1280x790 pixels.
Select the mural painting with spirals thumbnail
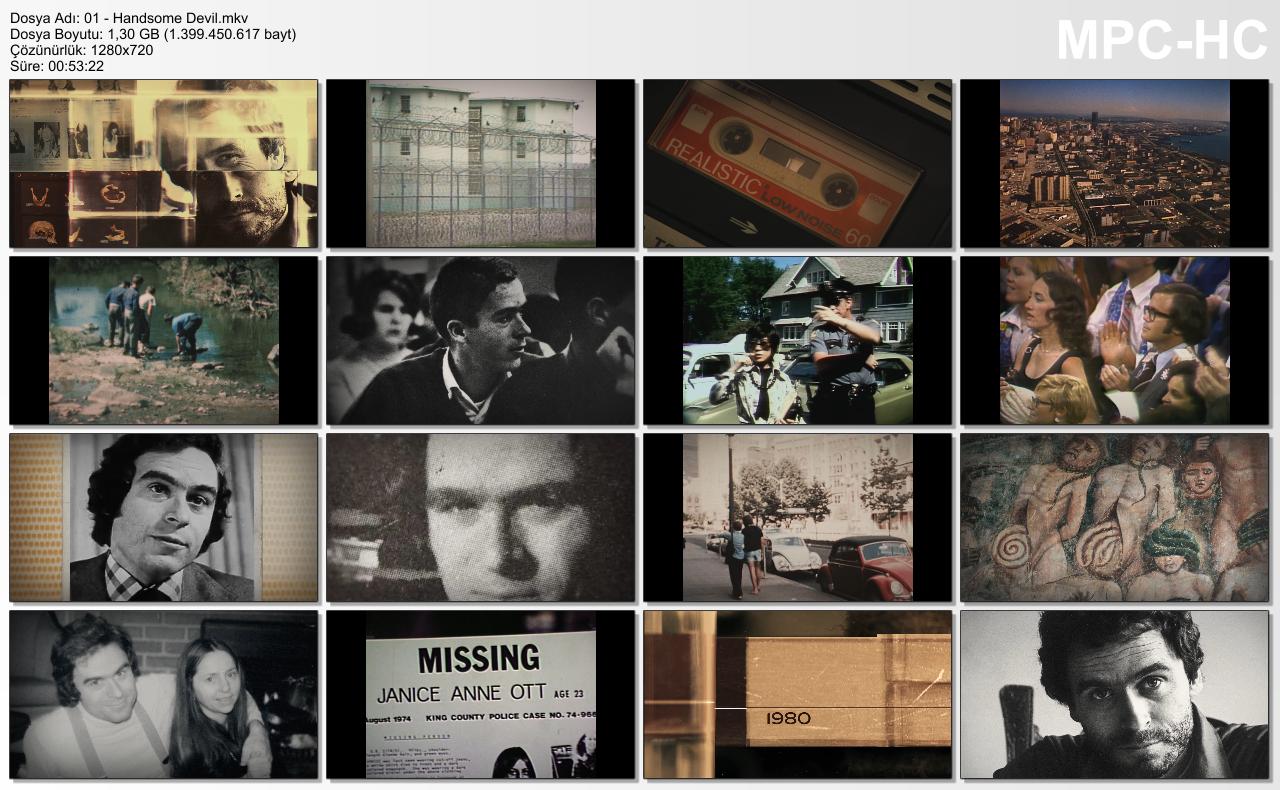tap(1114, 518)
